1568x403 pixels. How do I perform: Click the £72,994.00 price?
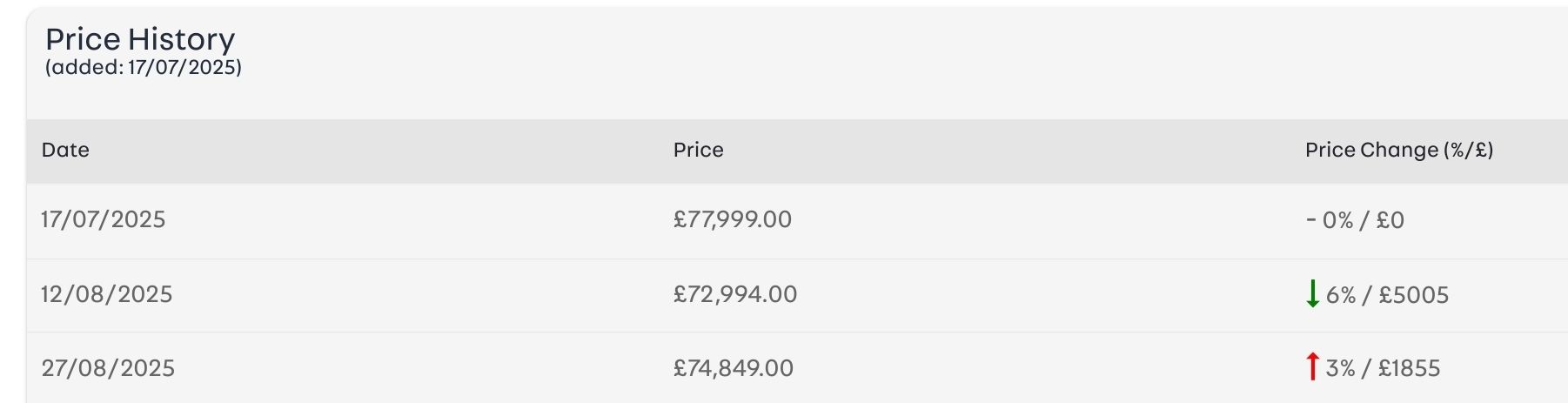(x=734, y=294)
